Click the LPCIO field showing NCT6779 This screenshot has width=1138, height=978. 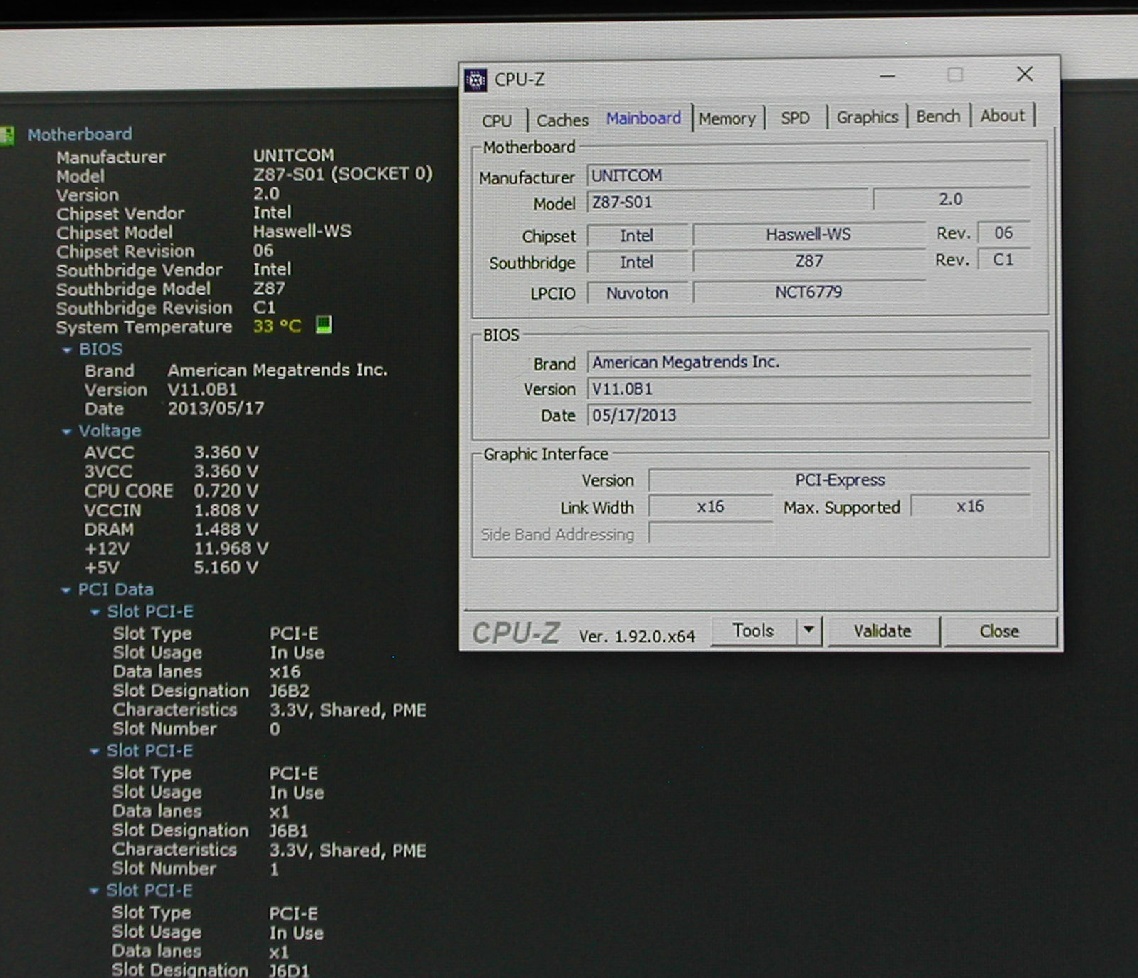coord(809,292)
